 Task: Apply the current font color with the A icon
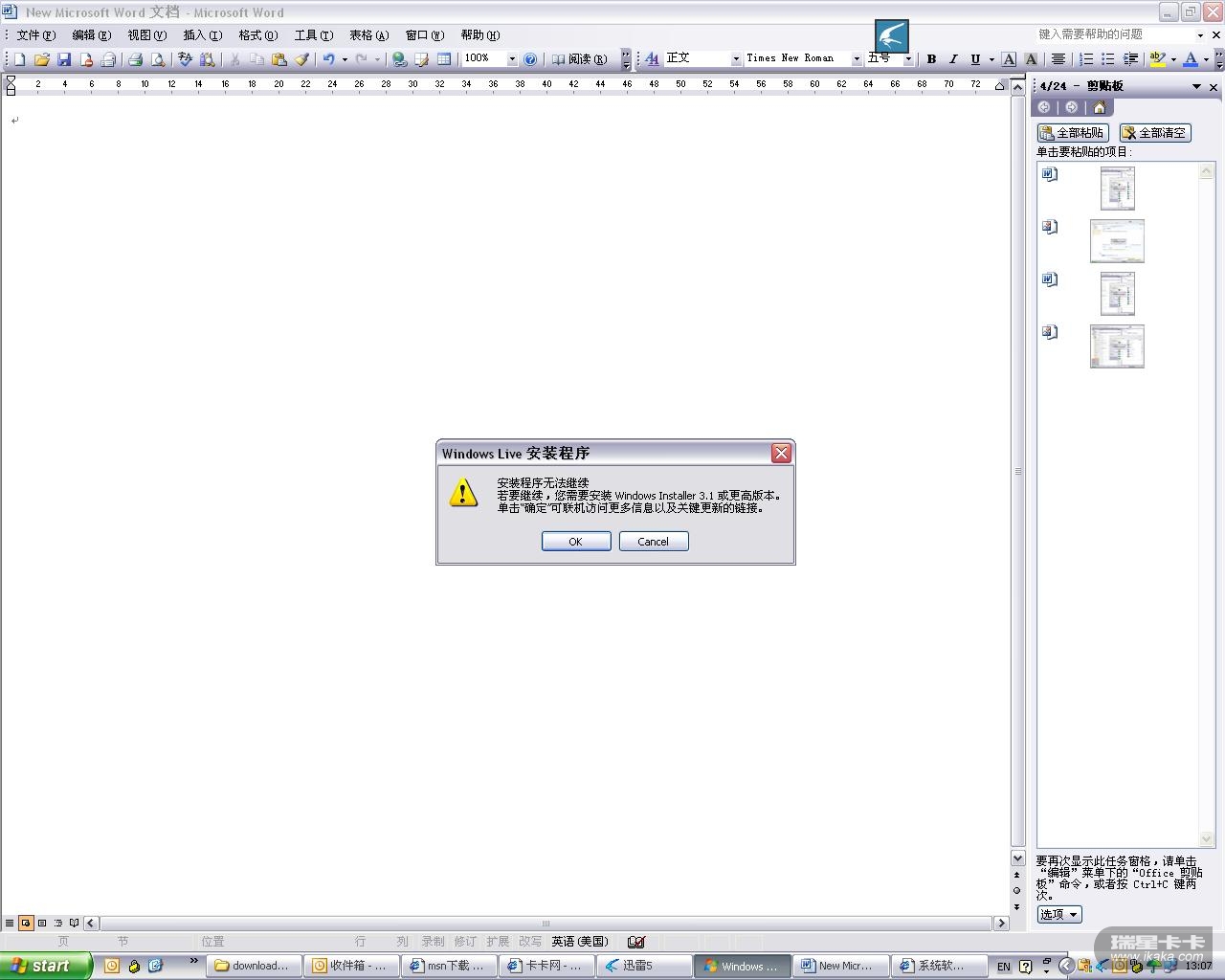[x=1191, y=59]
